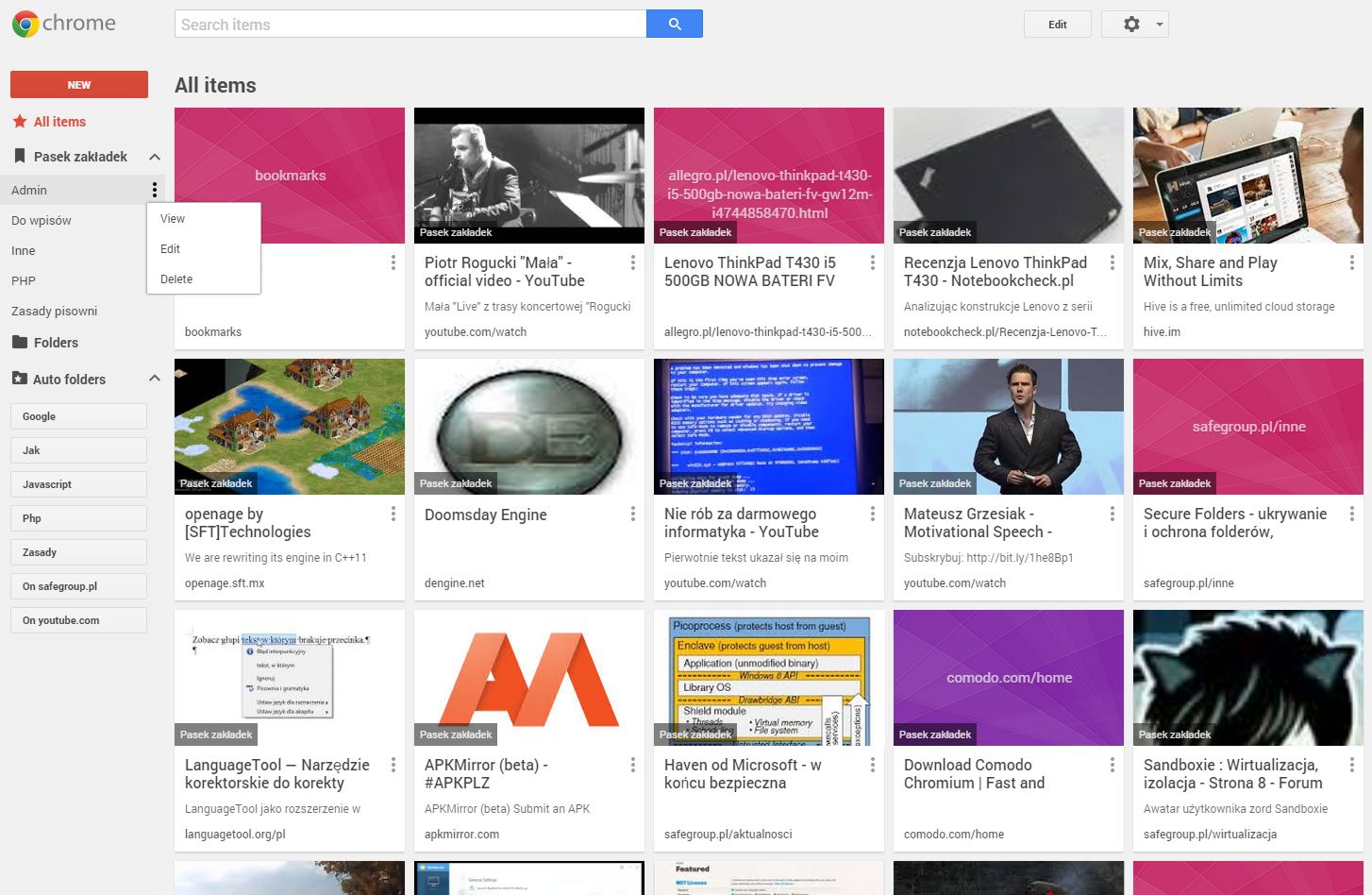Image resolution: width=1372 pixels, height=895 pixels.
Task: Click the Sandboxie : Wirtualizacja card title
Action: [x=1232, y=774]
